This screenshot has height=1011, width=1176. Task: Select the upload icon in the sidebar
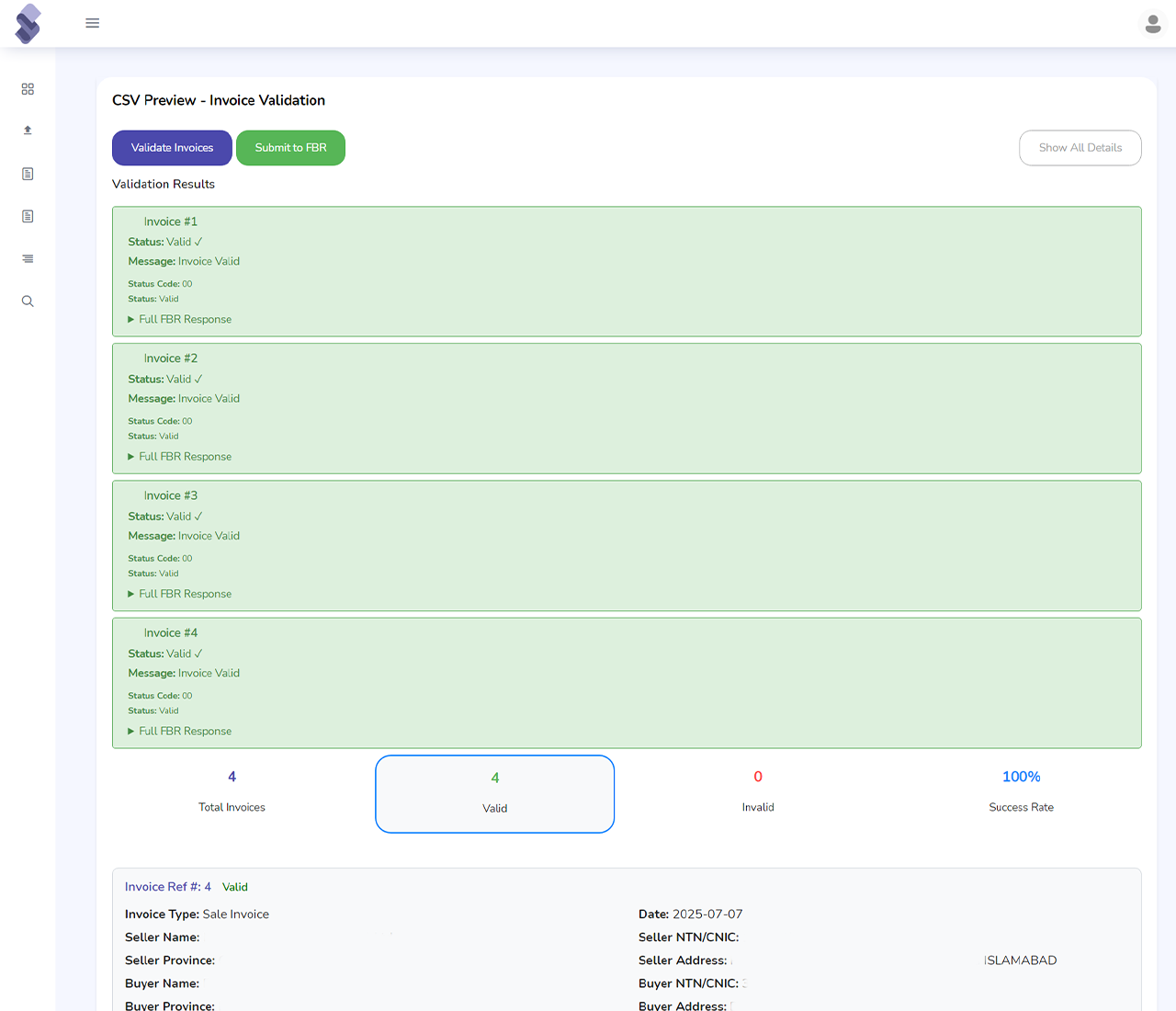point(28,131)
